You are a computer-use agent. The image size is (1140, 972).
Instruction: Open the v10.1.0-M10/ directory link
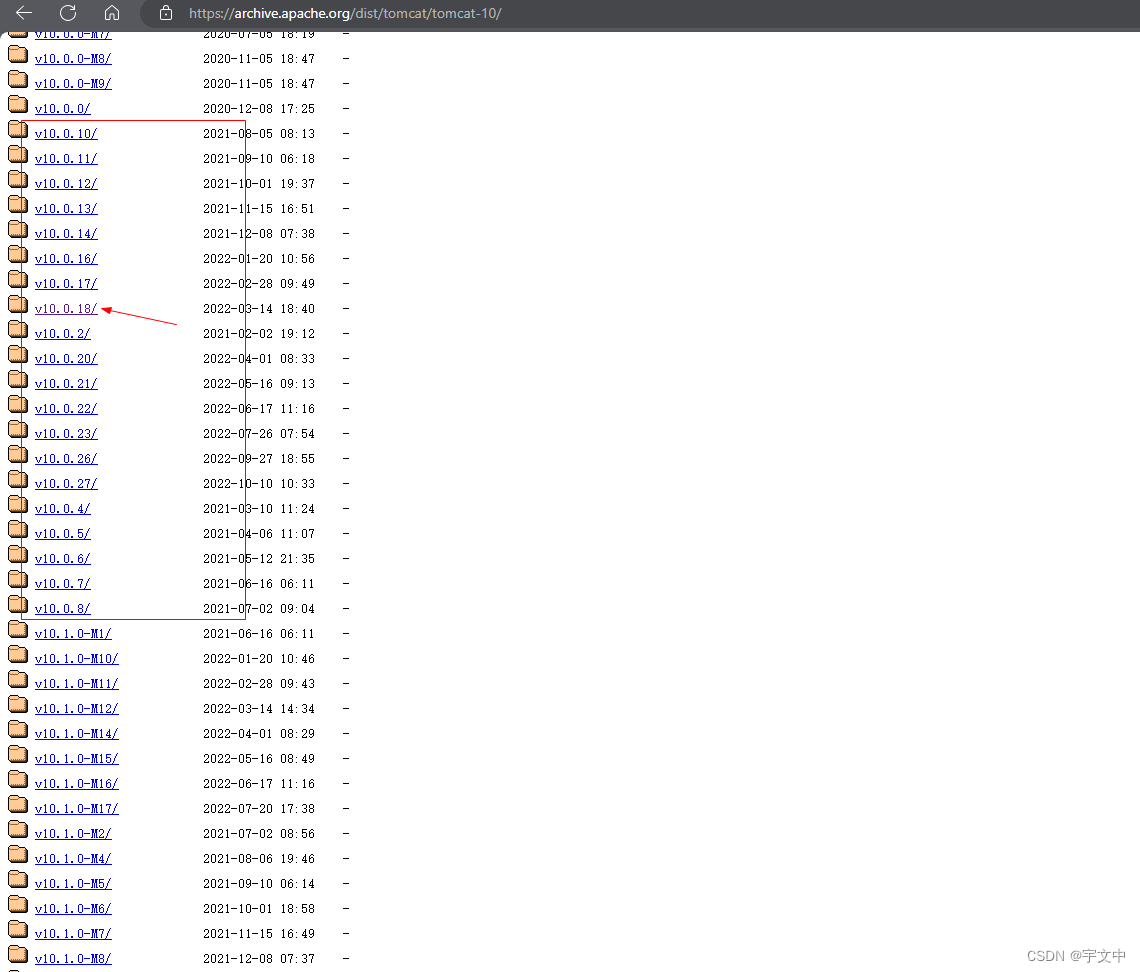coord(76,658)
